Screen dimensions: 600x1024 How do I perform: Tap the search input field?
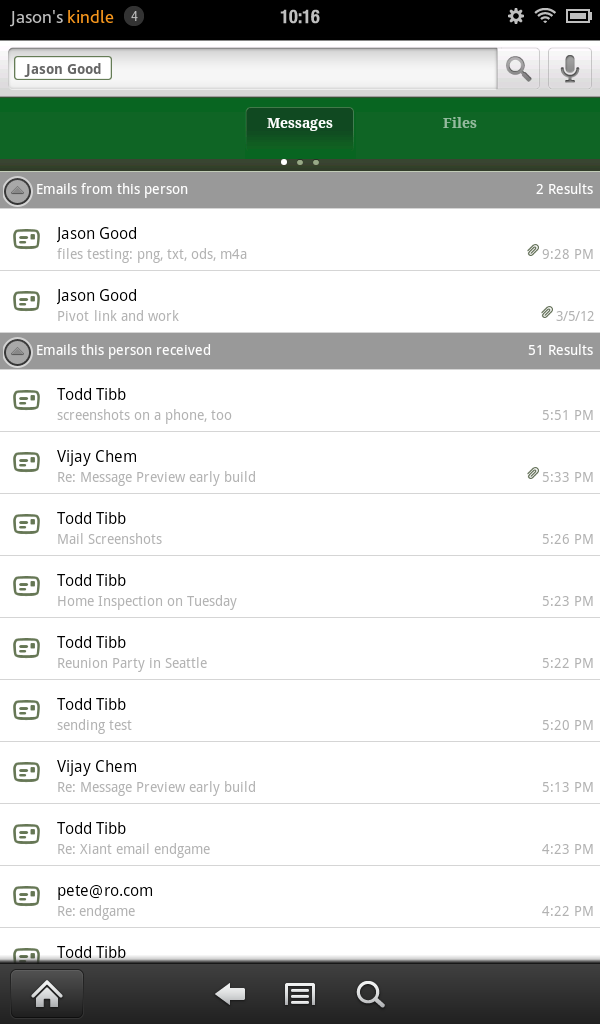pos(300,69)
